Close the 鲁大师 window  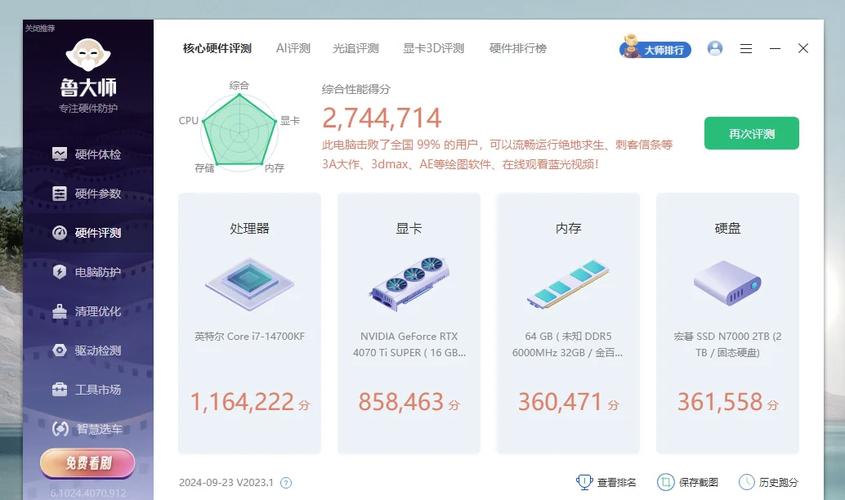803,48
